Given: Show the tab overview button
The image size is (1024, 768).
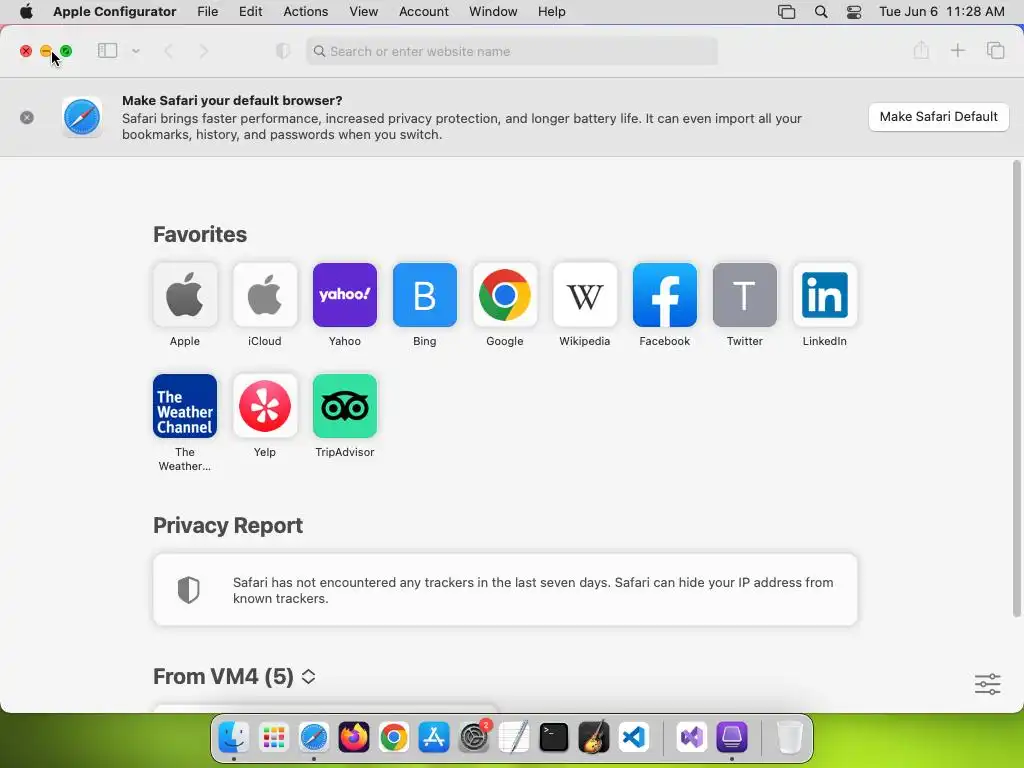Looking at the screenshot, I should click(x=995, y=50).
